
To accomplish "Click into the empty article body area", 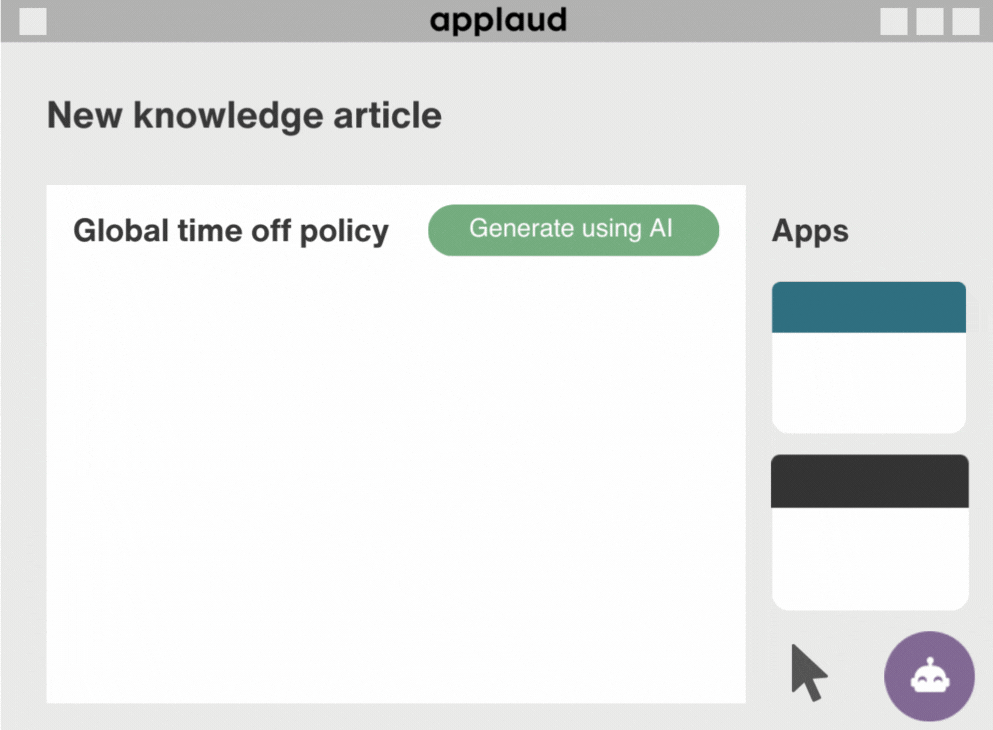I will (x=396, y=481).
